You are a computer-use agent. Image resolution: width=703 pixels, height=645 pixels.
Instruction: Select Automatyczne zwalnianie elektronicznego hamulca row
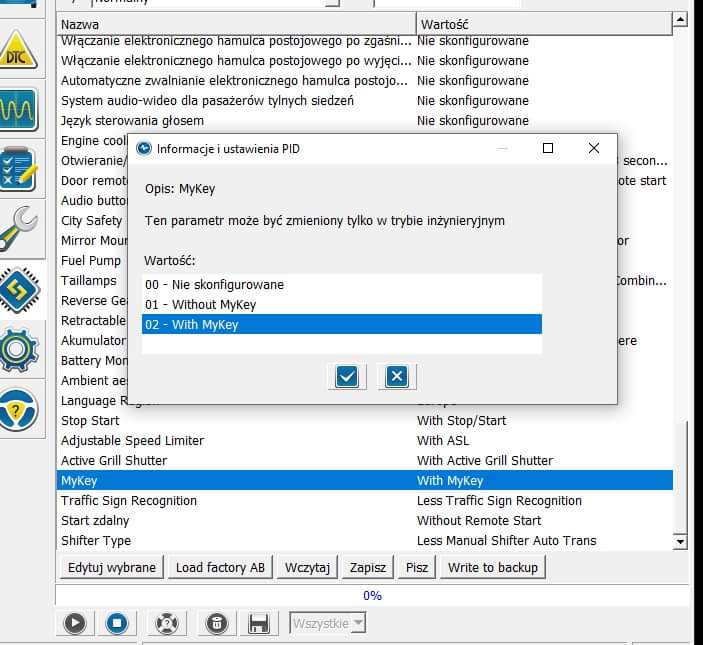365,81
